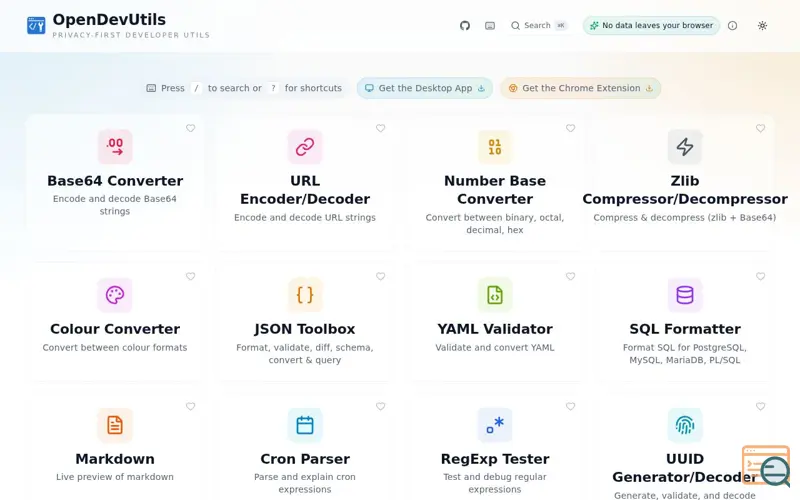Favorite the YAML Validator card
This screenshot has height=500, width=800.
pos(570,276)
